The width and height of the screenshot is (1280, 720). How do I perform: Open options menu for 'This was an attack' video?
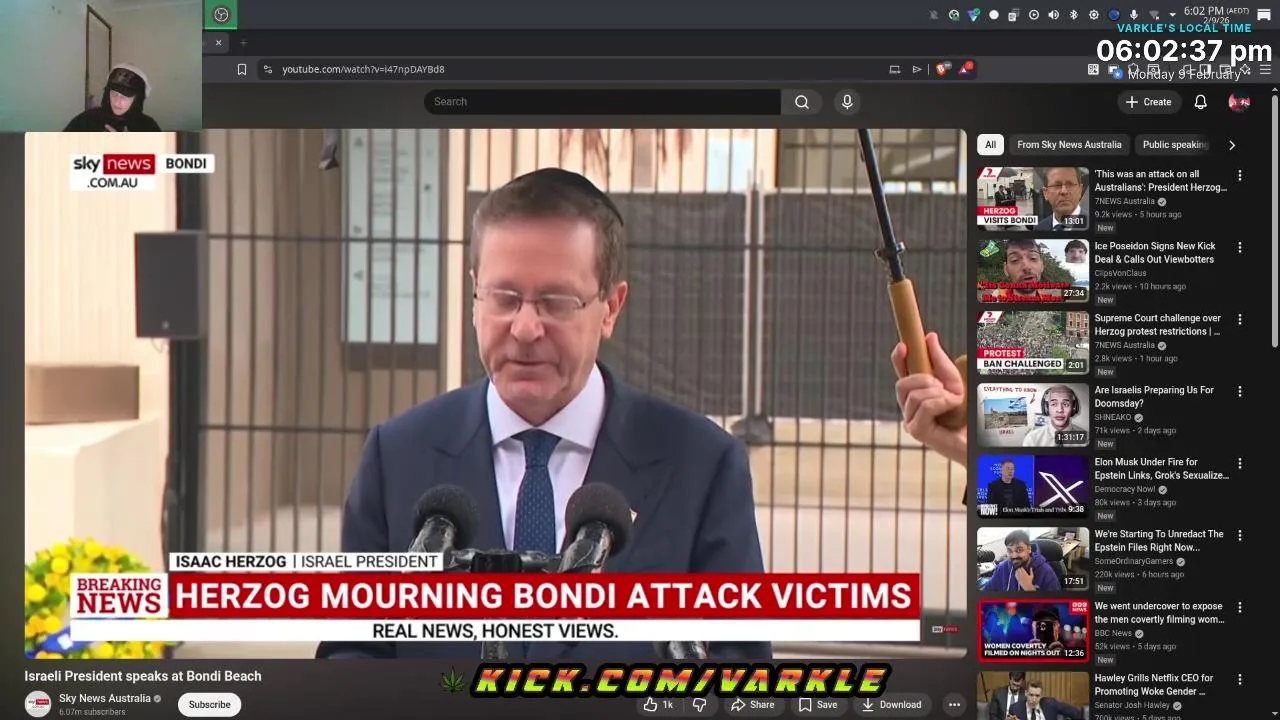point(1240,176)
